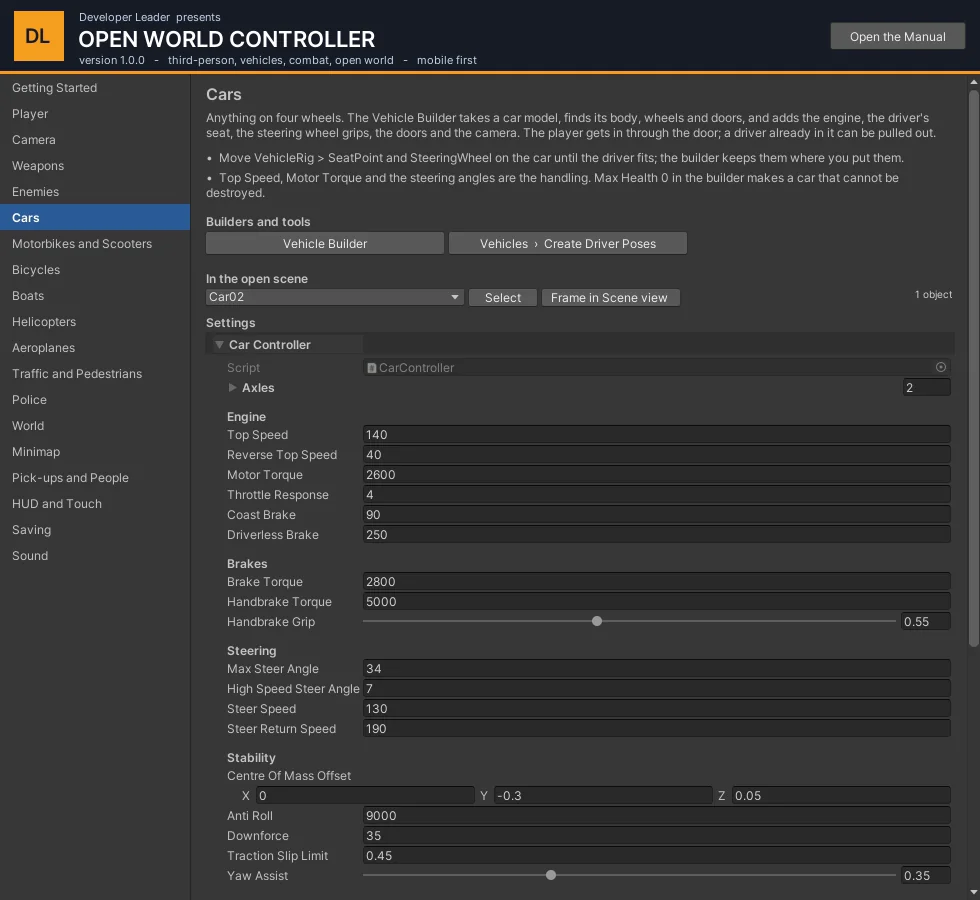The image size is (980, 900).
Task: Click the CarController script object picker circle
Action: pos(941,368)
